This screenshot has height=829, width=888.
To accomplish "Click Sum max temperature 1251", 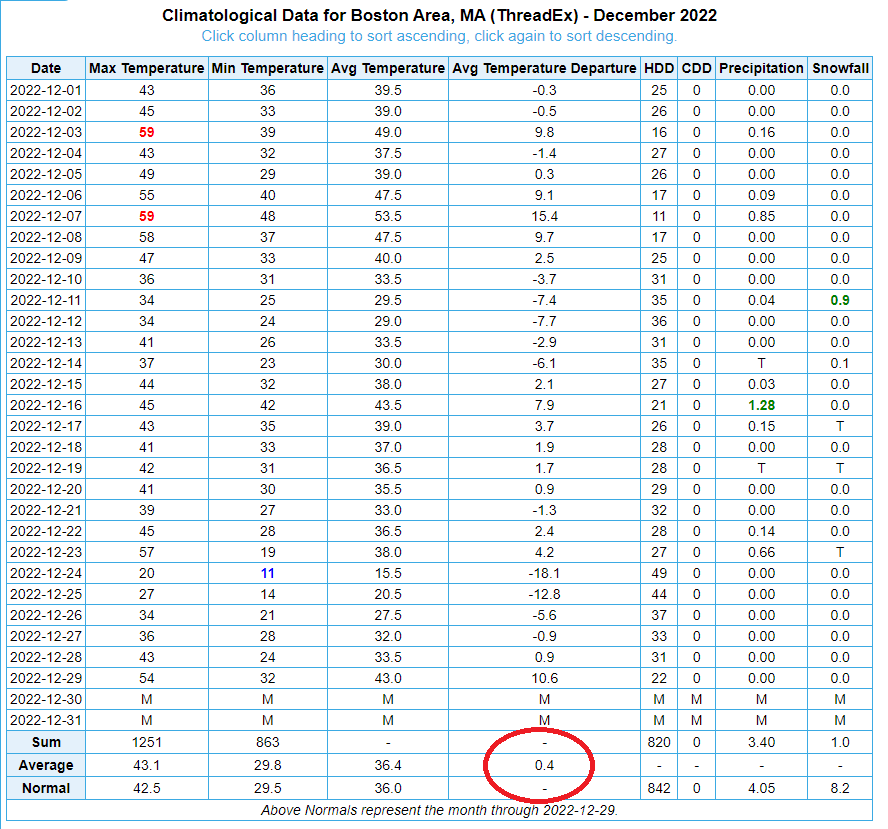I will pos(147,742).
